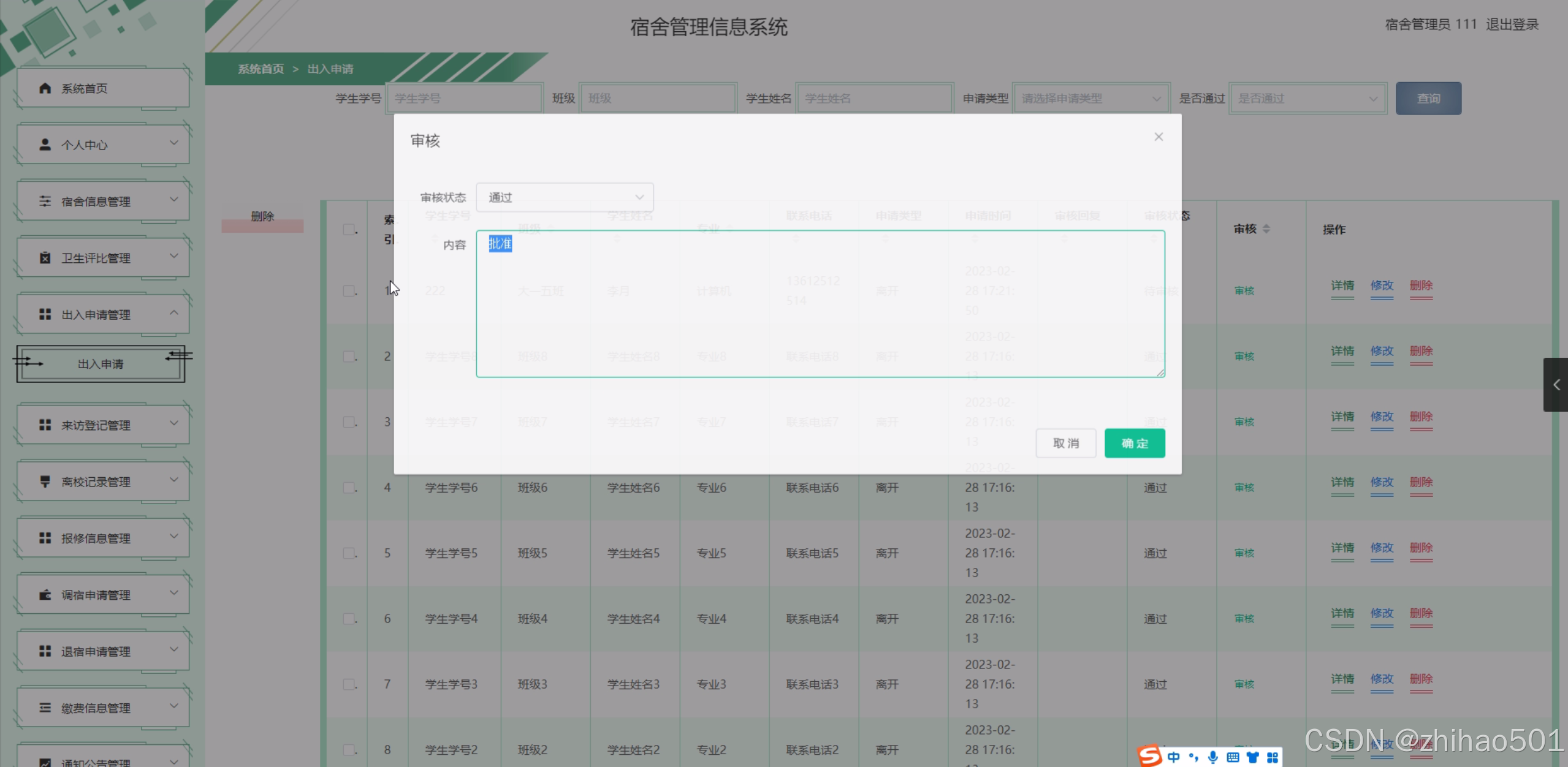Collapse the 出入申请管理 menu chevron
This screenshot has height=767, width=1568.
[174, 313]
